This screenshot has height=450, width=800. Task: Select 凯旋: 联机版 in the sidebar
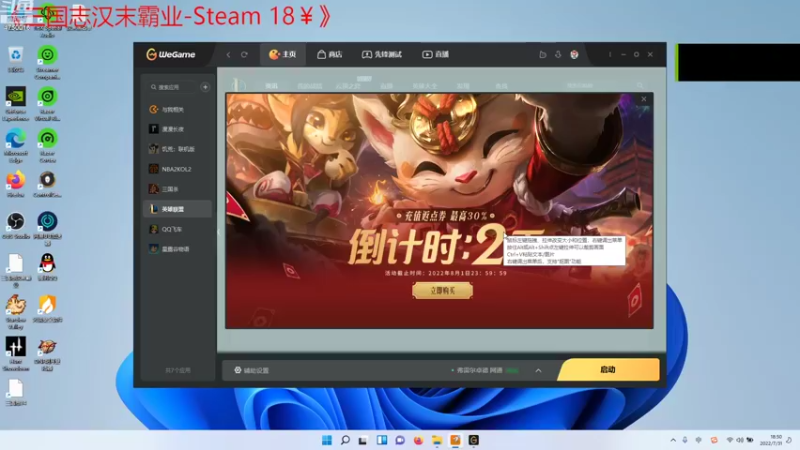pos(178,149)
